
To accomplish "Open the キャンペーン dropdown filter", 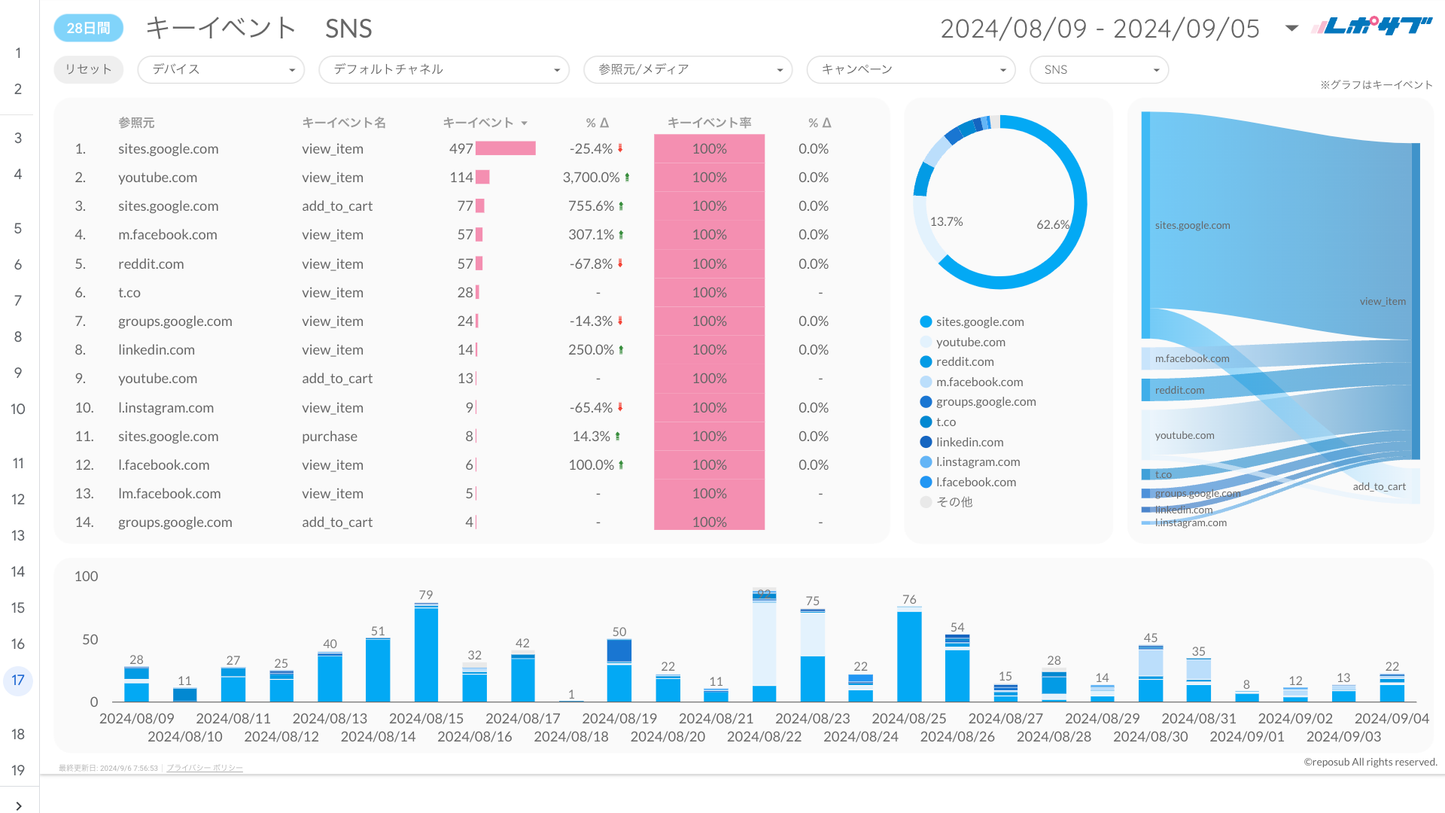I will (911, 70).
